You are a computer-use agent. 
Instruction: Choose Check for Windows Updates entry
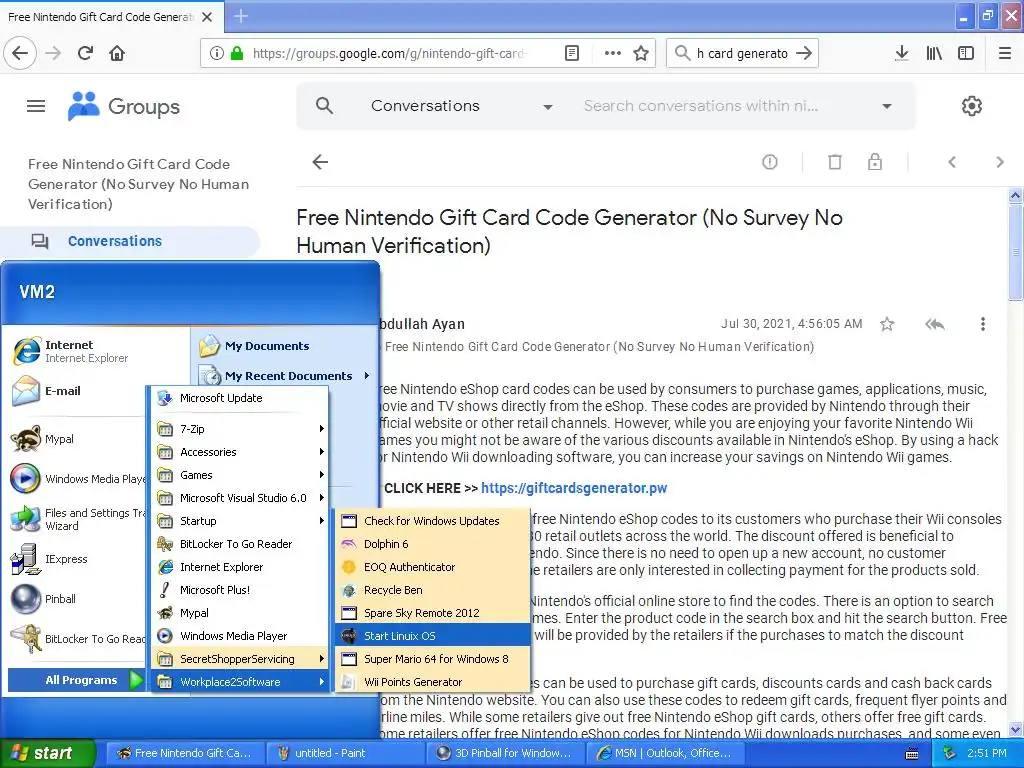(x=432, y=520)
